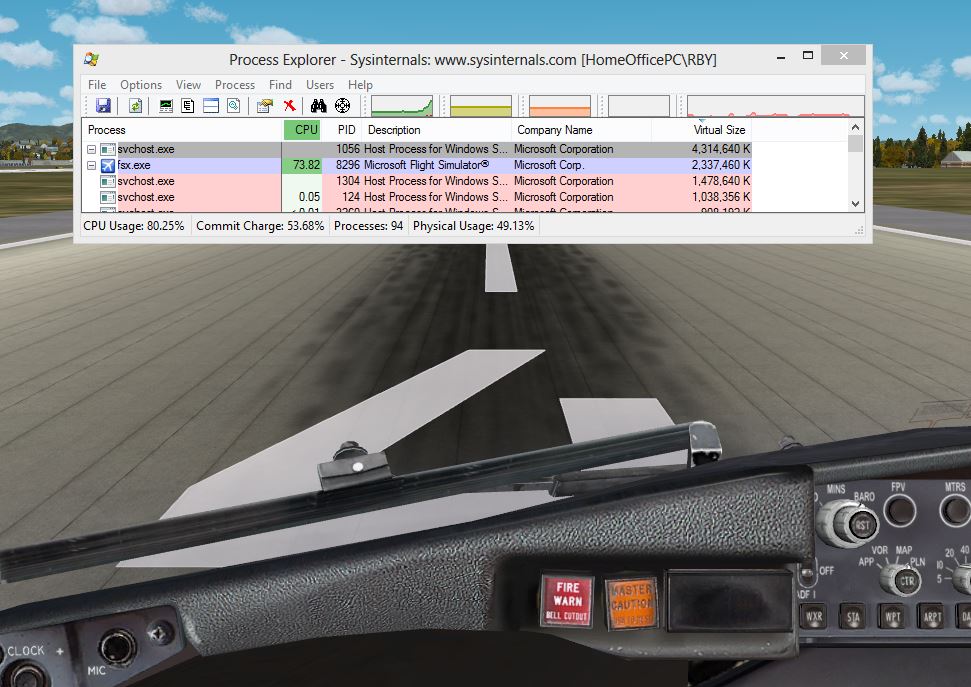Image resolution: width=971 pixels, height=687 pixels.
Task: Click the icon beside svchost.exe PID 1056
Action: (x=108, y=149)
